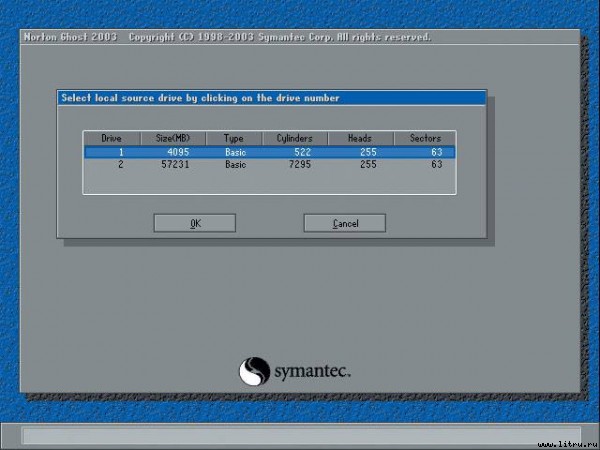Screen dimensions: 600x450
Task: Click the 57231 size value
Action: pos(175,165)
